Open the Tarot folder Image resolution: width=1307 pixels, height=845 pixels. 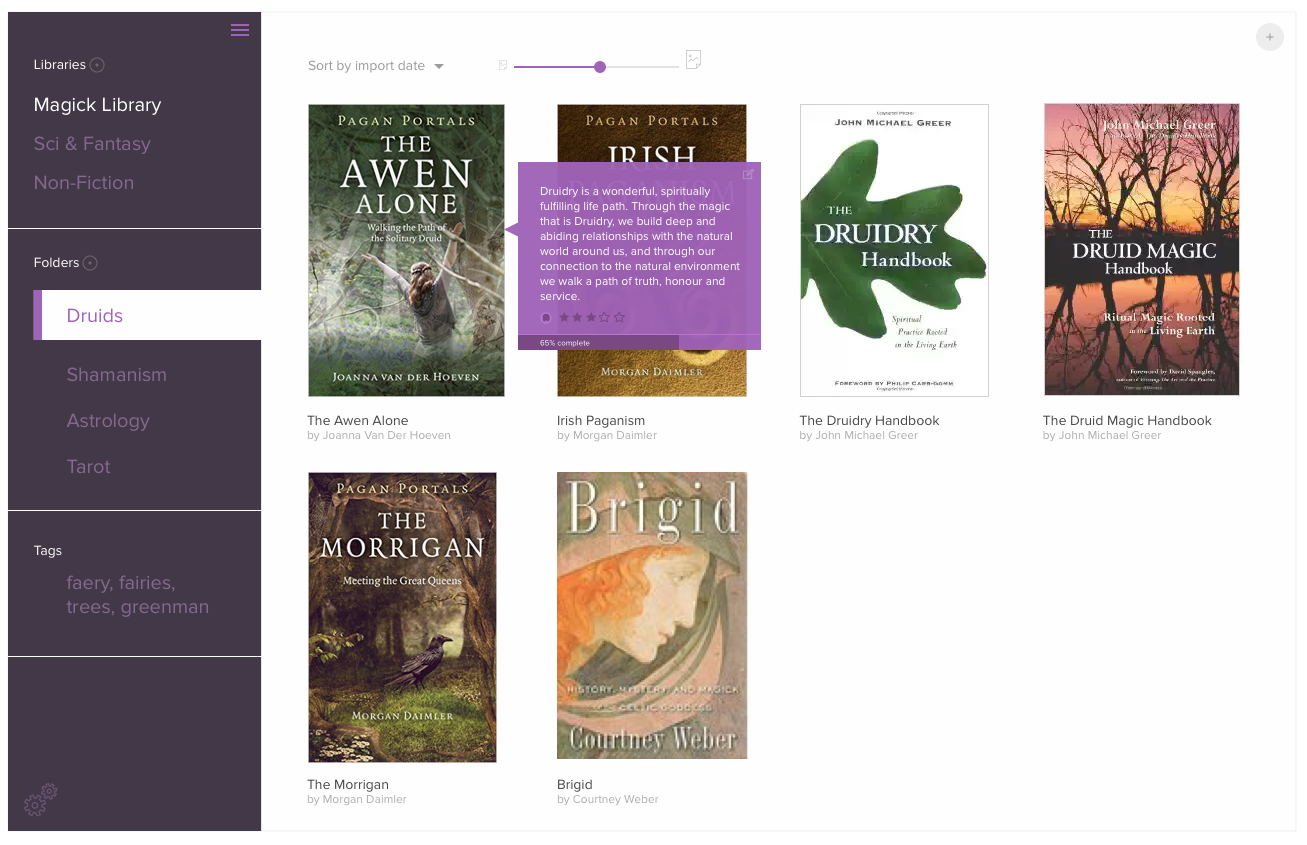(x=88, y=467)
